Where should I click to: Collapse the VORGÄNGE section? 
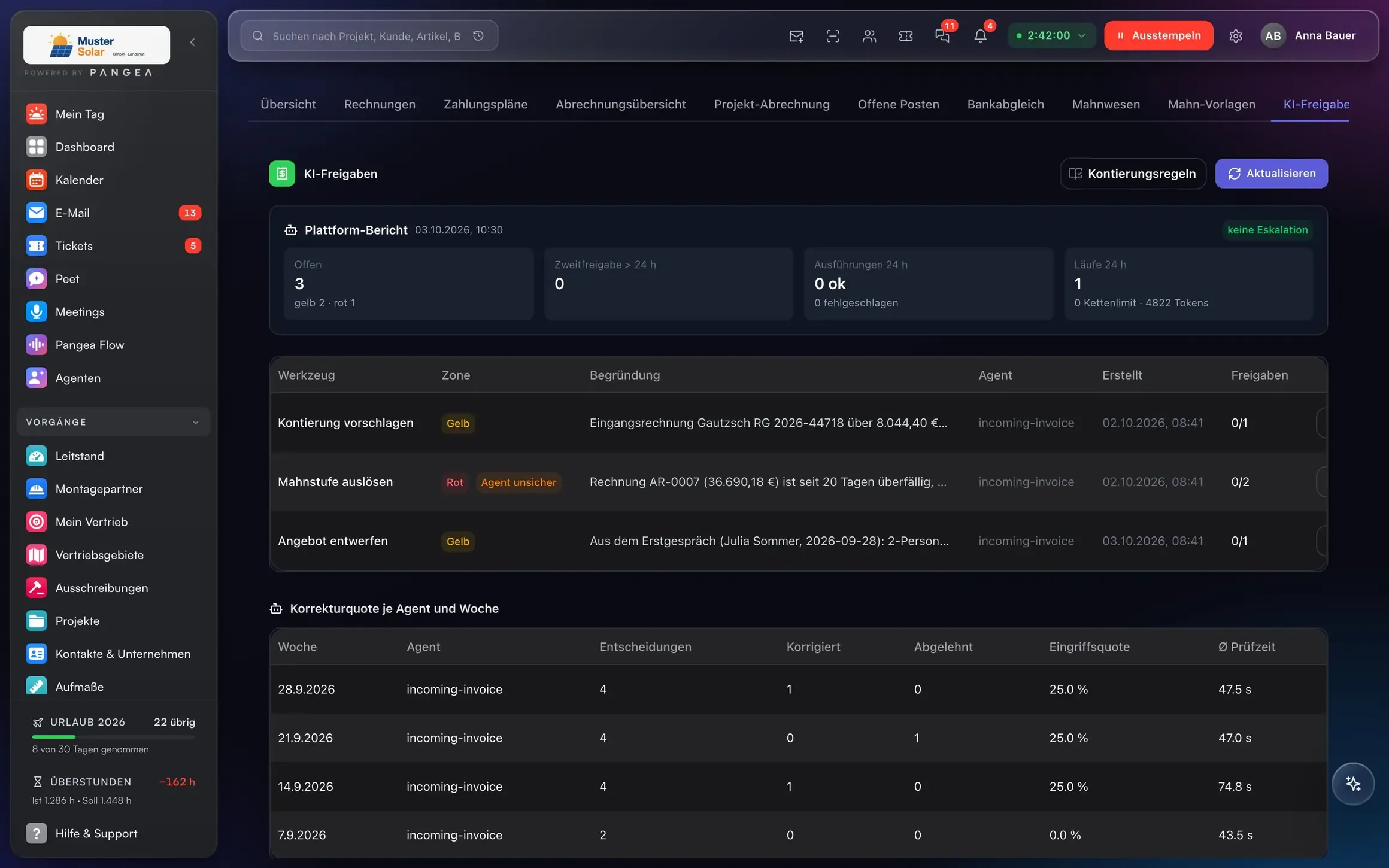(114, 422)
